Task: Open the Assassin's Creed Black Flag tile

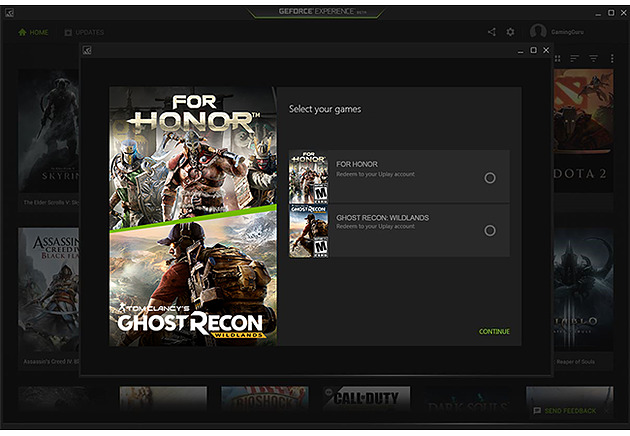Action: pyautogui.click(x=49, y=297)
